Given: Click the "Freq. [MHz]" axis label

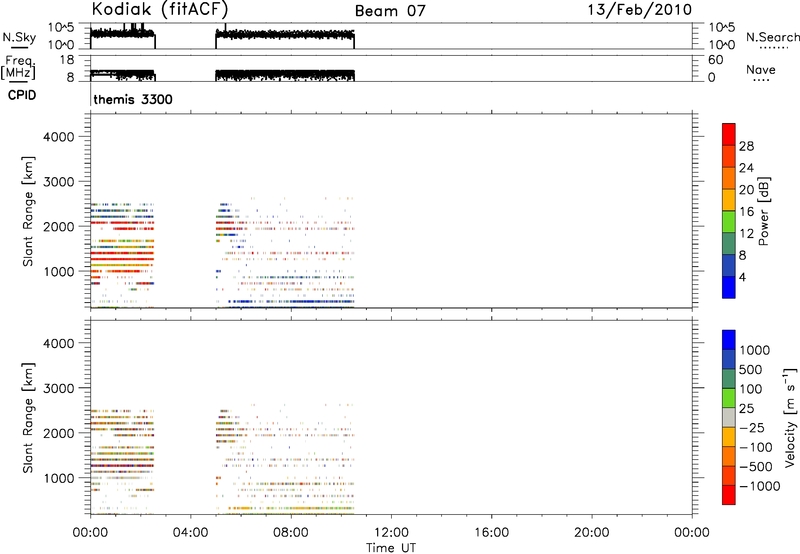Looking at the screenshot, I should coord(18,68).
